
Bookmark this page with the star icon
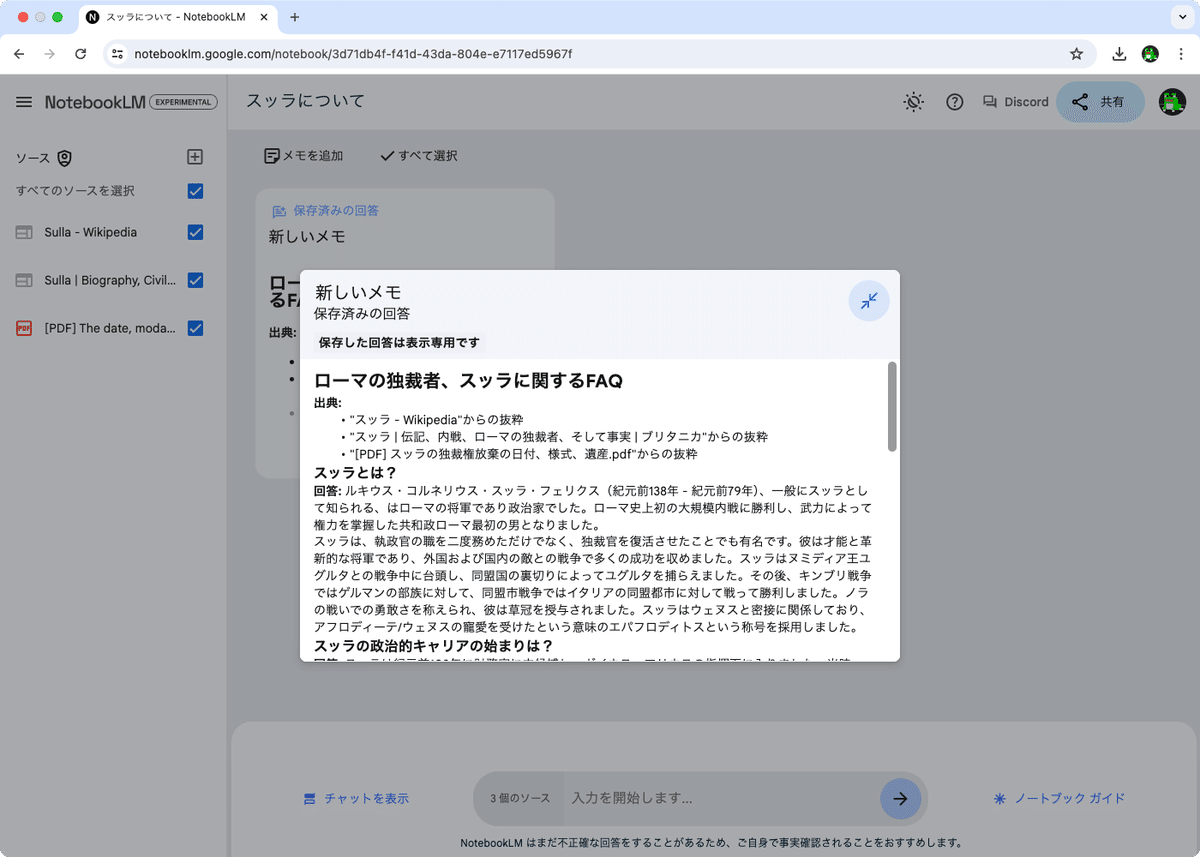tap(1076, 54)
